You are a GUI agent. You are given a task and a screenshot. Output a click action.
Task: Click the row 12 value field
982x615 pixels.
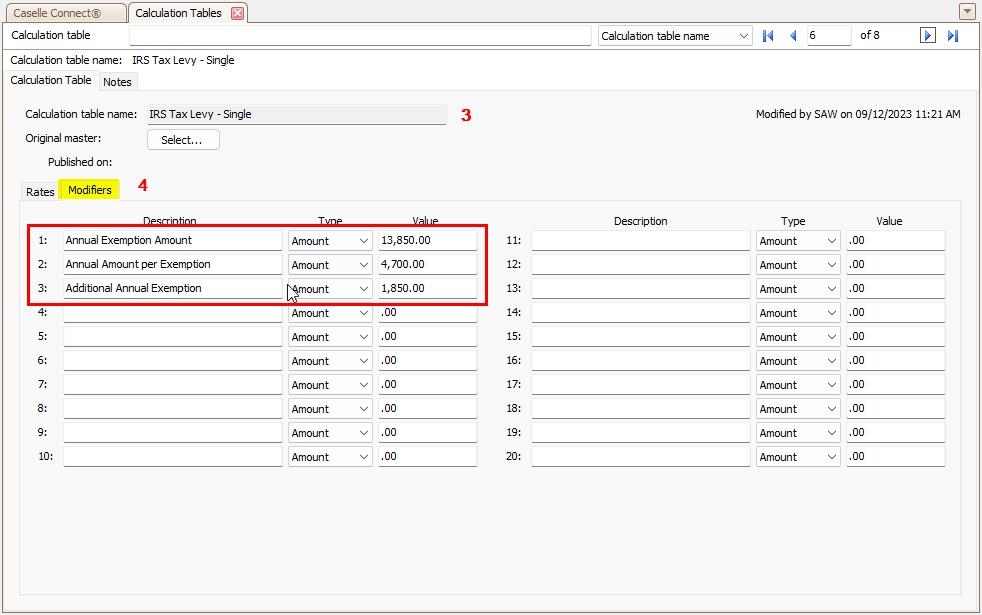pyautogui.click(x=896, y=264)
